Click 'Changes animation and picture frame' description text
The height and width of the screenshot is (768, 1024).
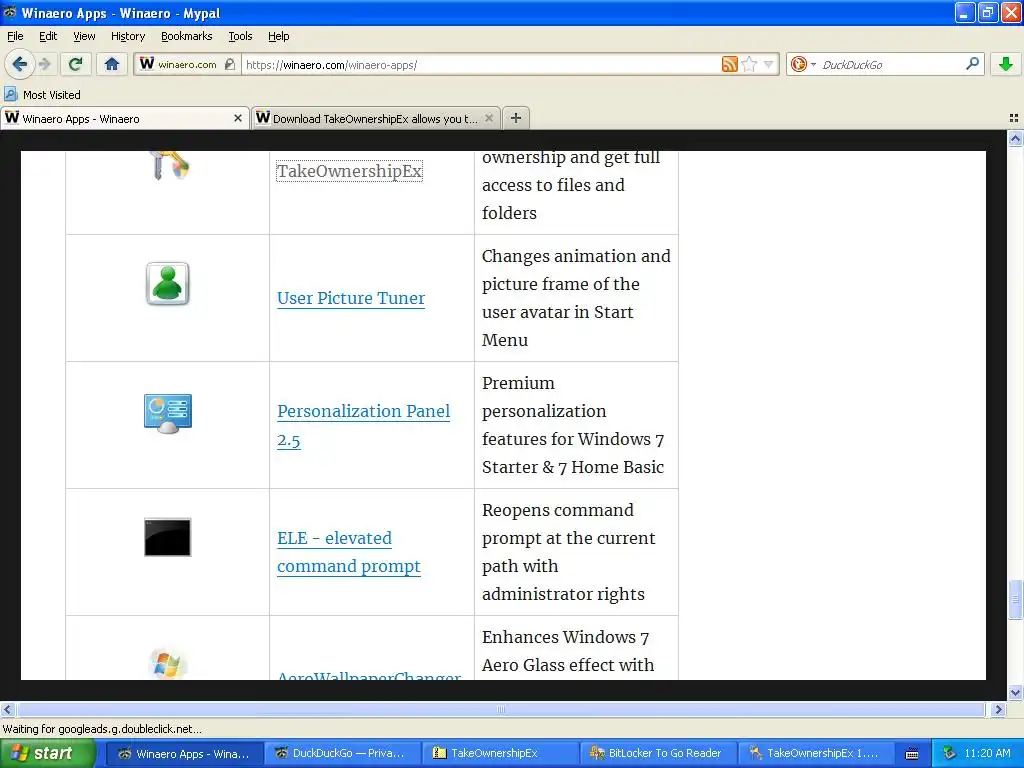[576, 298]
